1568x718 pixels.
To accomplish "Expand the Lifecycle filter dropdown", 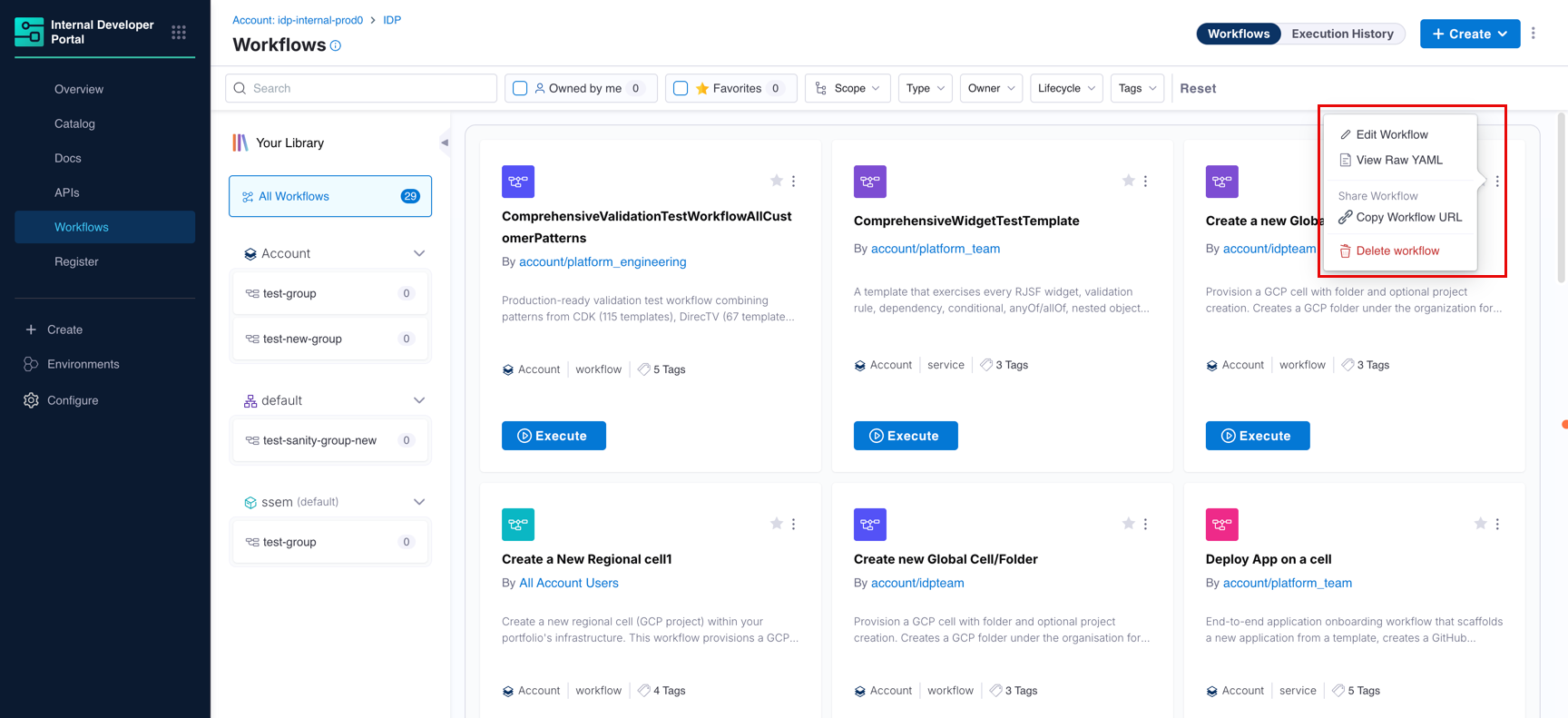I will coord(1066,88).
